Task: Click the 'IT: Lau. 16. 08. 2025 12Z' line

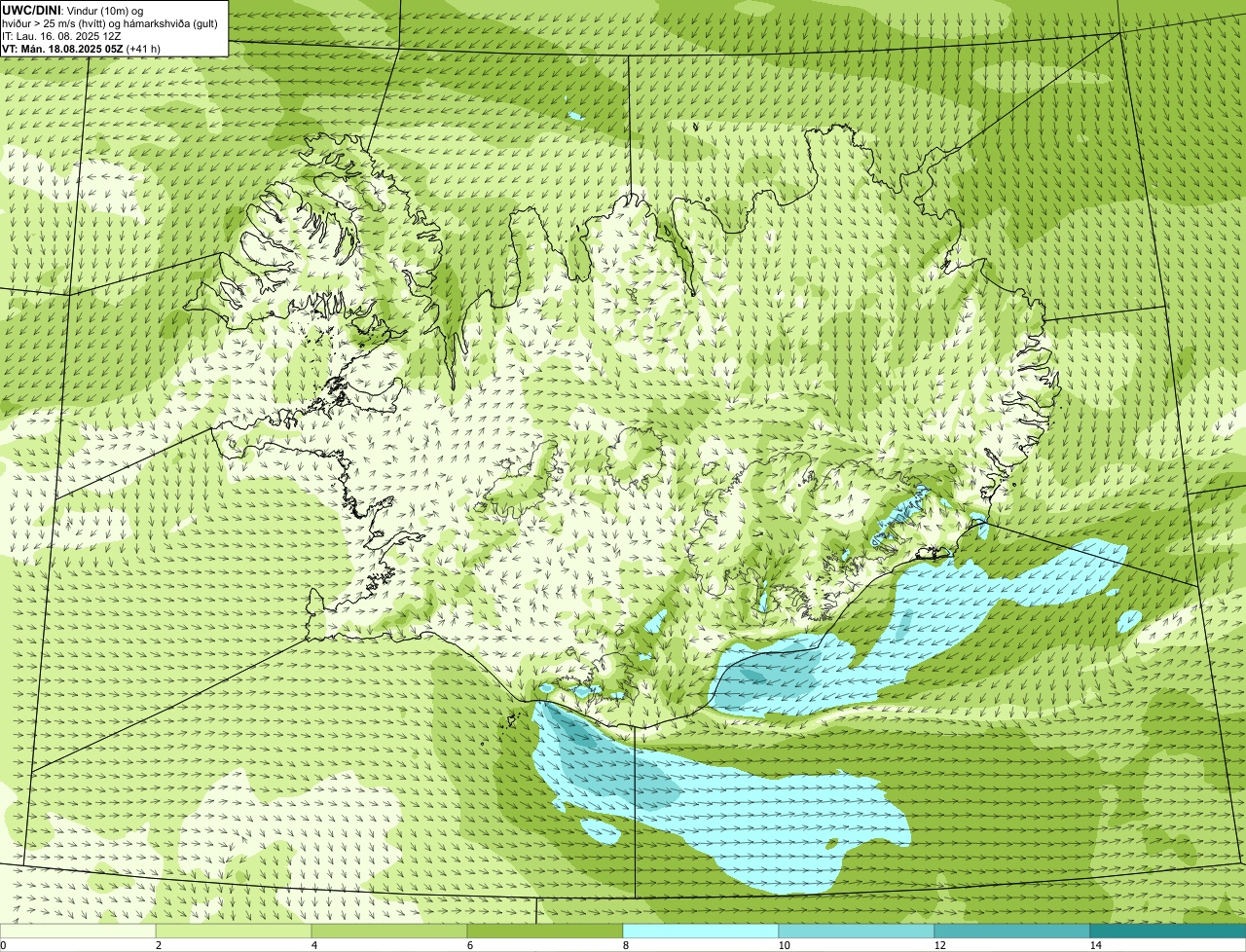Action: 61,35
